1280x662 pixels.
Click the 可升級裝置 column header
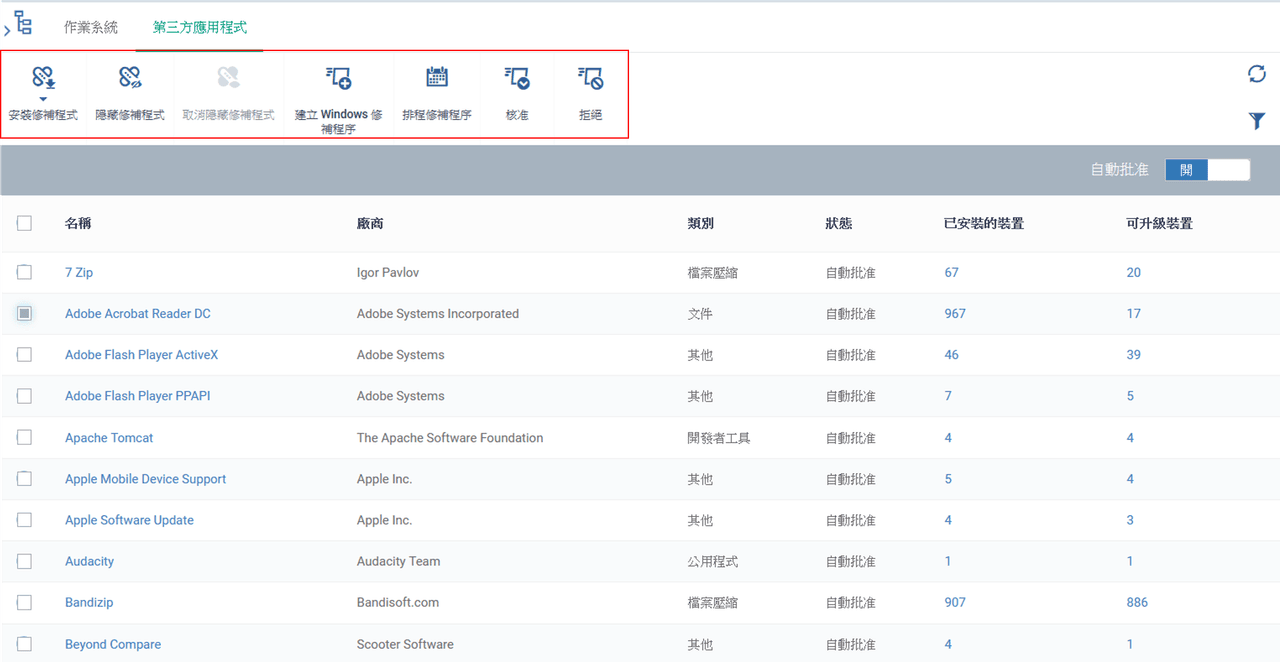click(x=1159, y=224)
